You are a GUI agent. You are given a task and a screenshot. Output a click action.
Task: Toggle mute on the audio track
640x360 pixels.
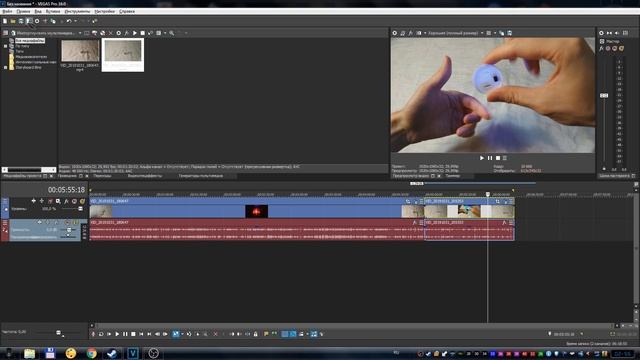[67, 222]
